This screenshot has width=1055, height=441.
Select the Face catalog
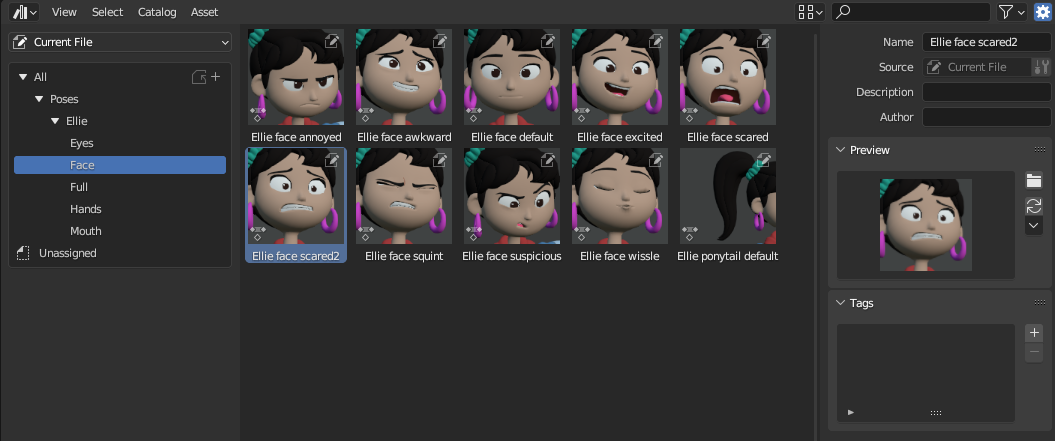pyautogui.click(x=120, y=165)
